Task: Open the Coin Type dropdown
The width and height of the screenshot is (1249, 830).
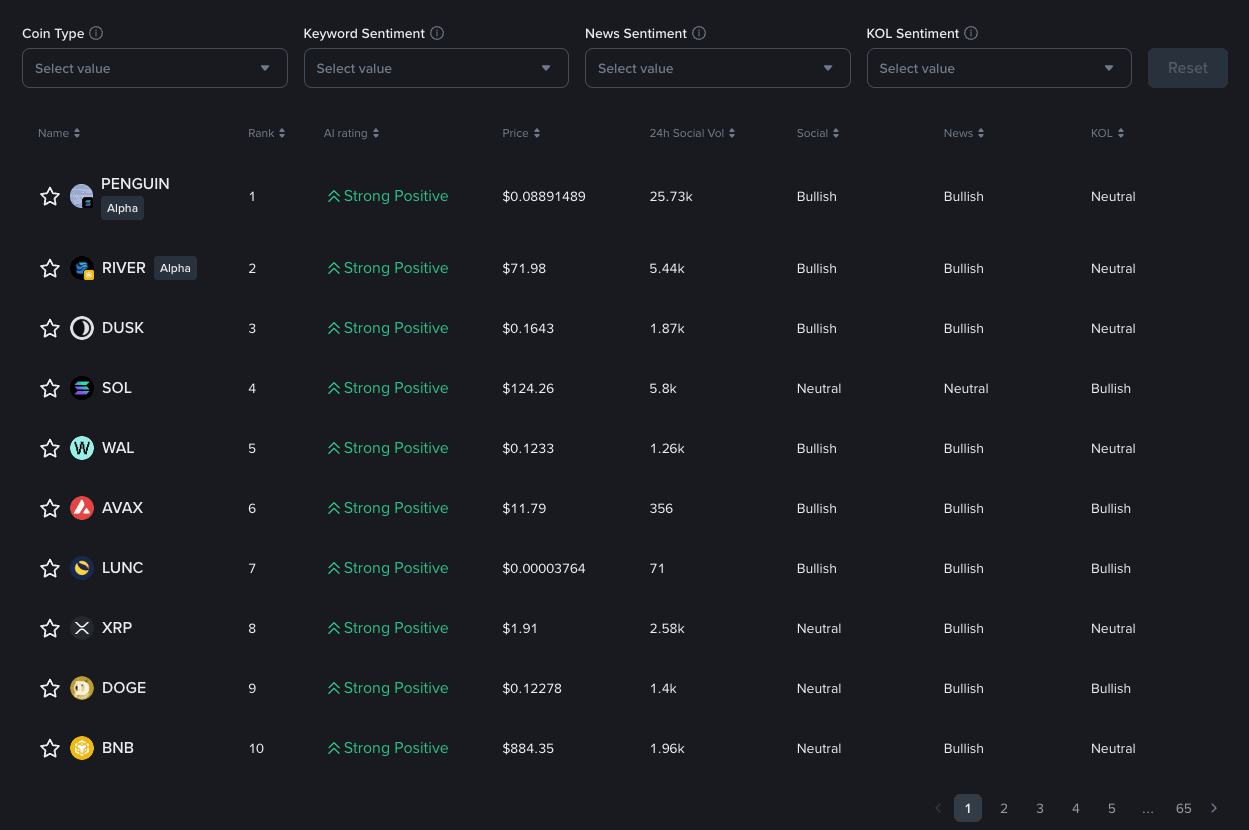Action: click(154, 68)
